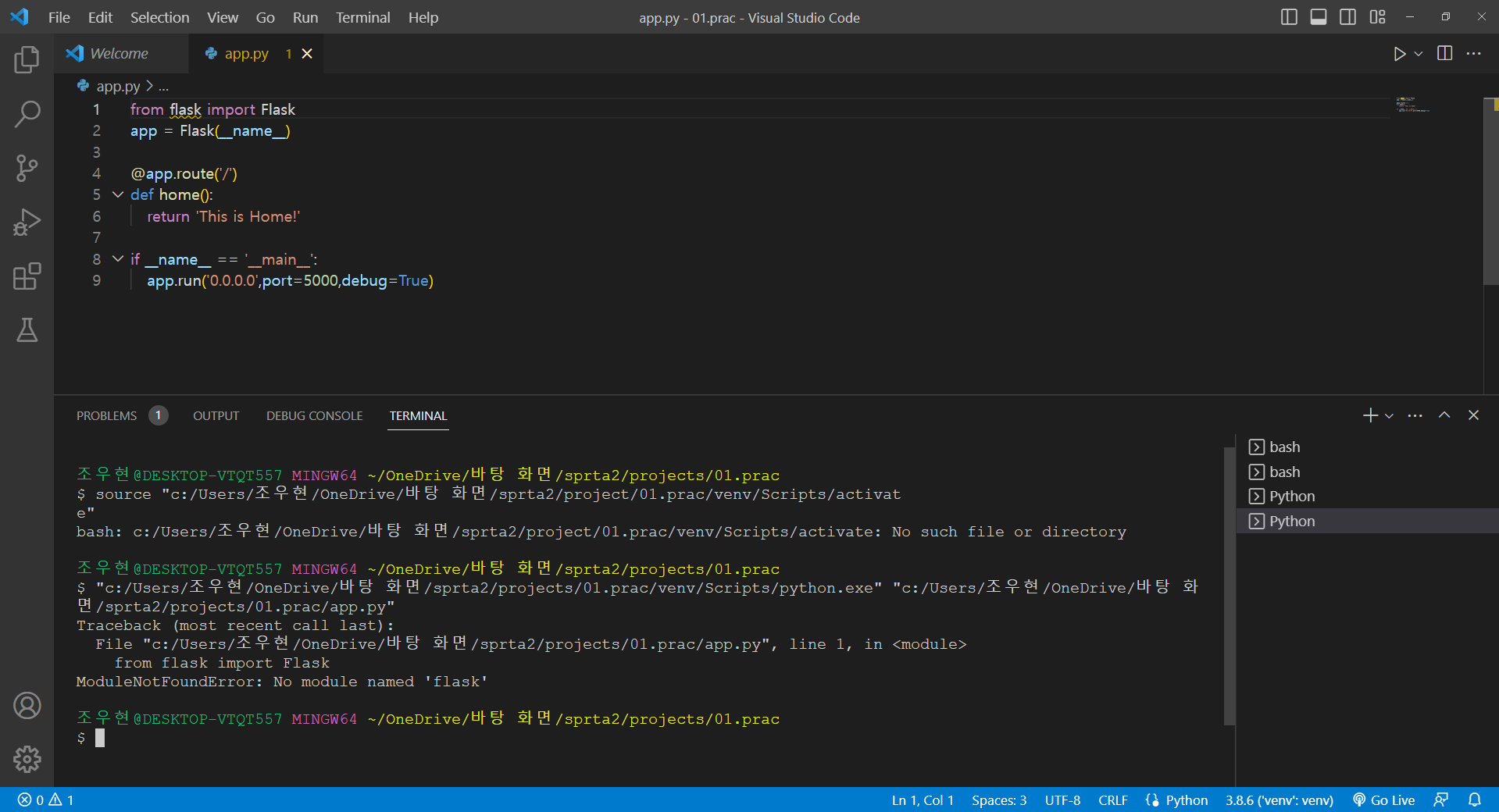Select the second bash terminal

click(1367, 472)
